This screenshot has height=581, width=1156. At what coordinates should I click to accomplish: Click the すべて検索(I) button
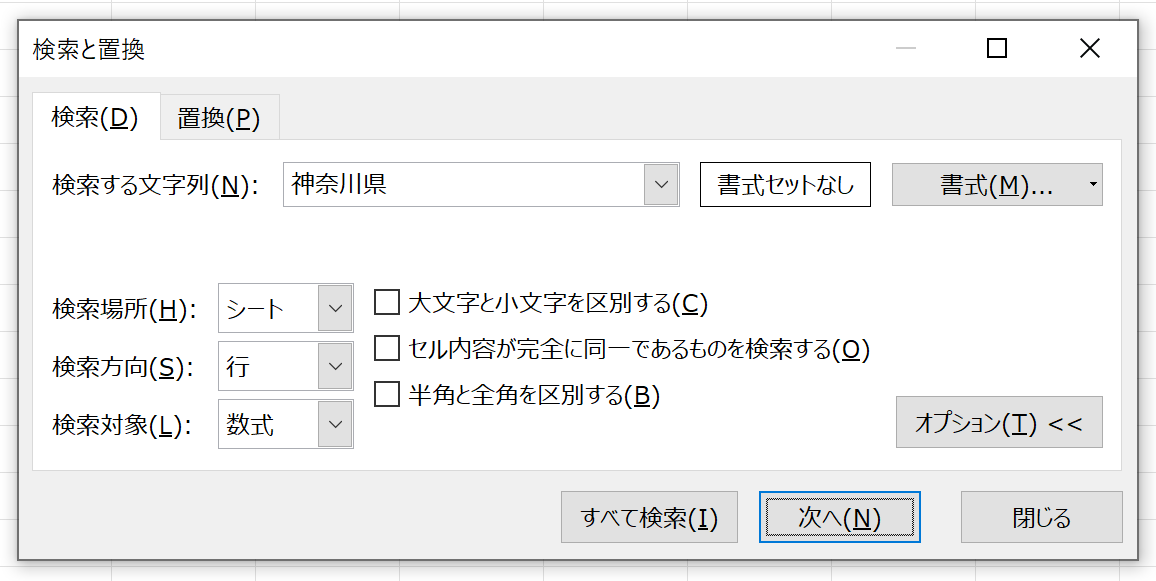pyautogui.click(x=649, y=518)
